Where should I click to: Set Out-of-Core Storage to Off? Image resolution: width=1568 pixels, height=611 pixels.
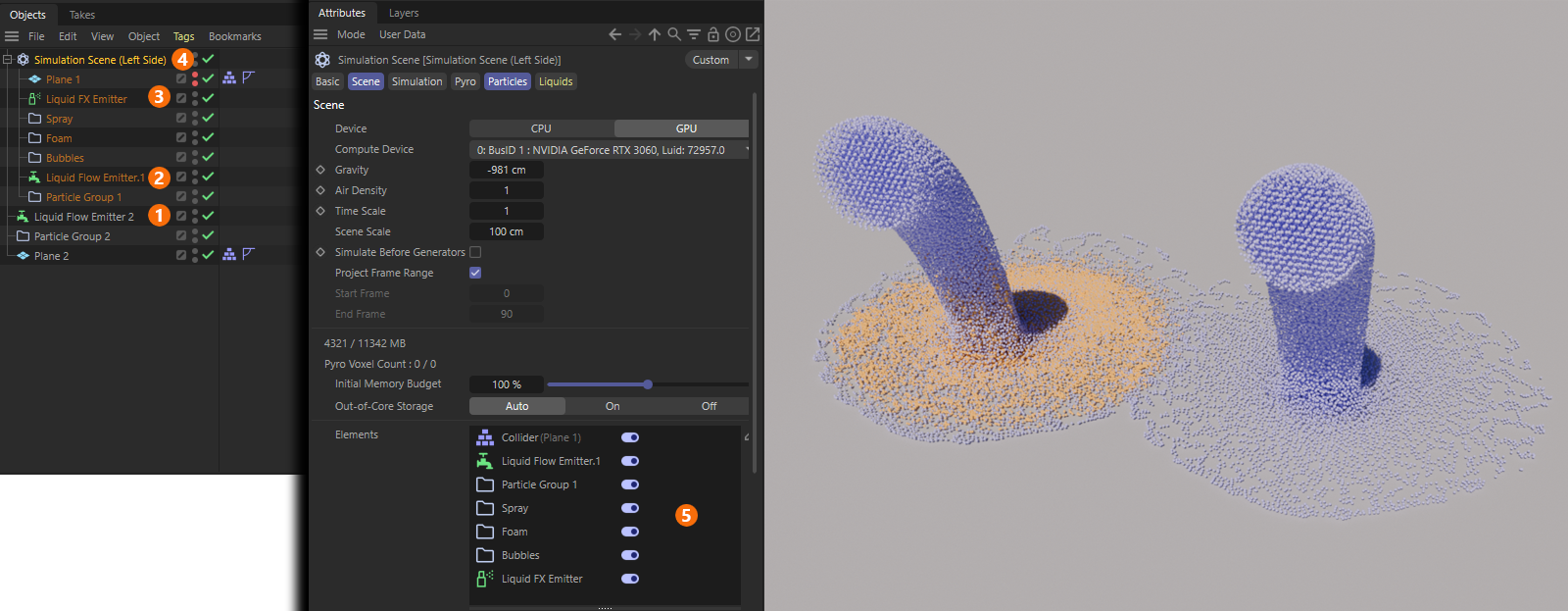tap(709, 406)
